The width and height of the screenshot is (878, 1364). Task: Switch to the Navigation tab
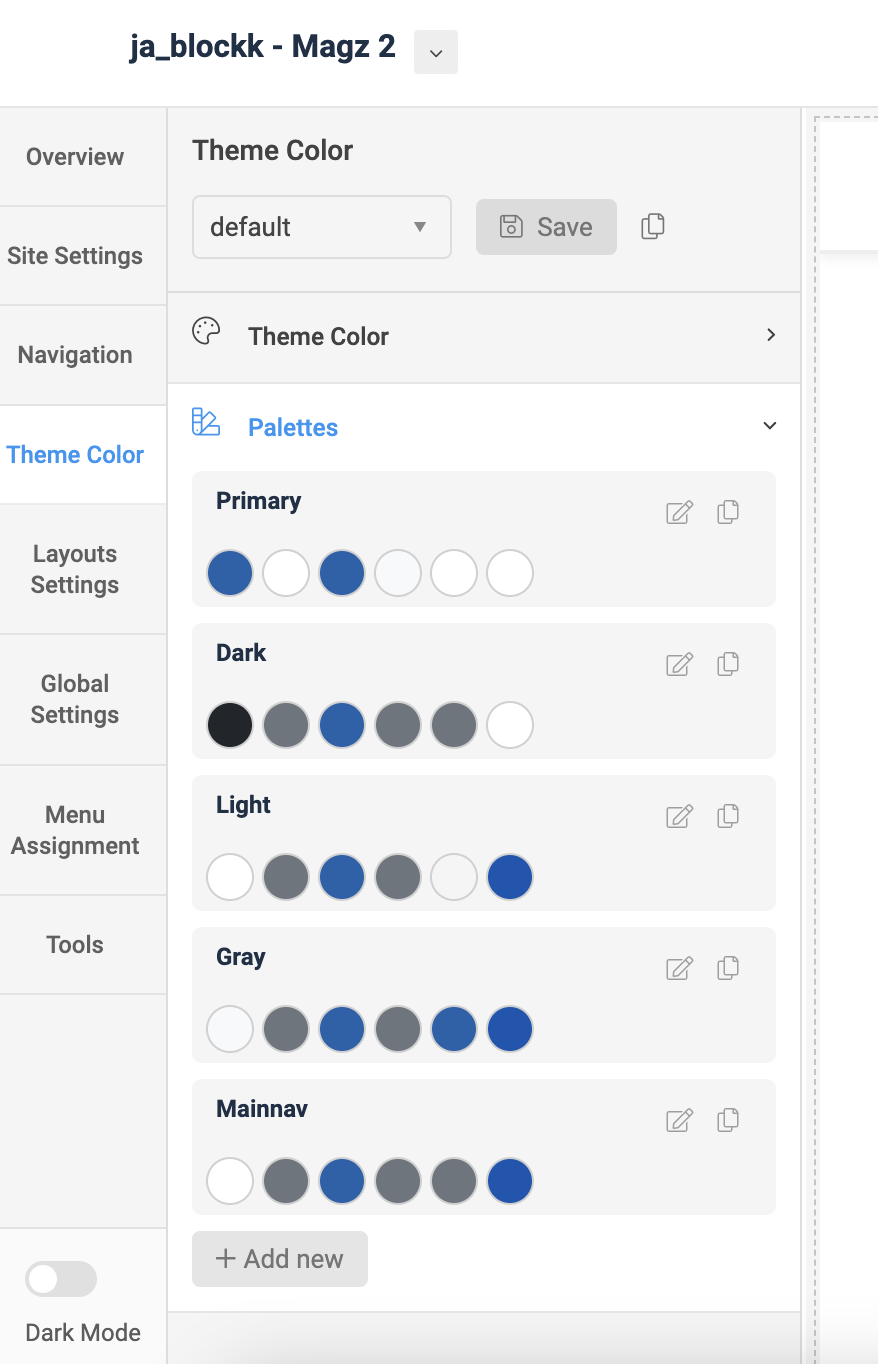pos(75,355)
